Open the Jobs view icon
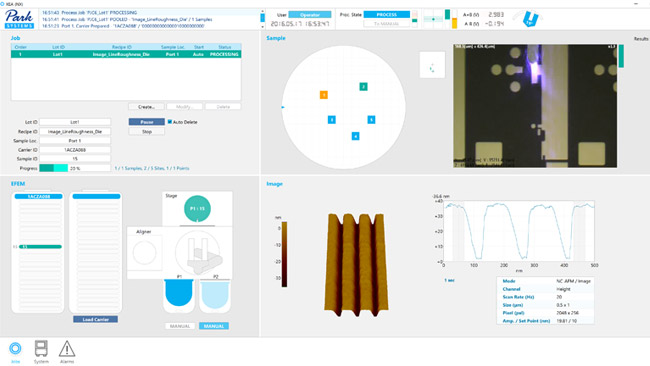 click(15, 349)
